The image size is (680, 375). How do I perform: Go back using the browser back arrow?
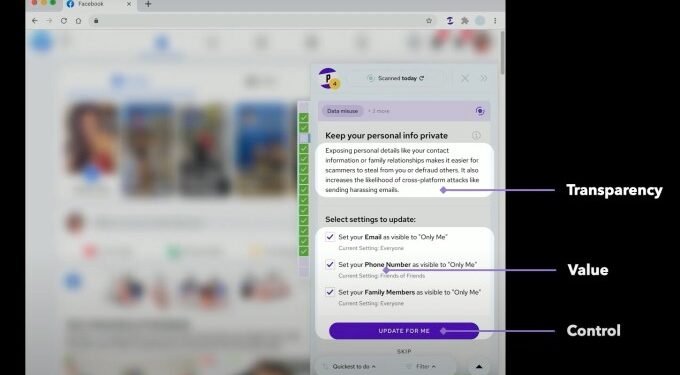point(35,20)
